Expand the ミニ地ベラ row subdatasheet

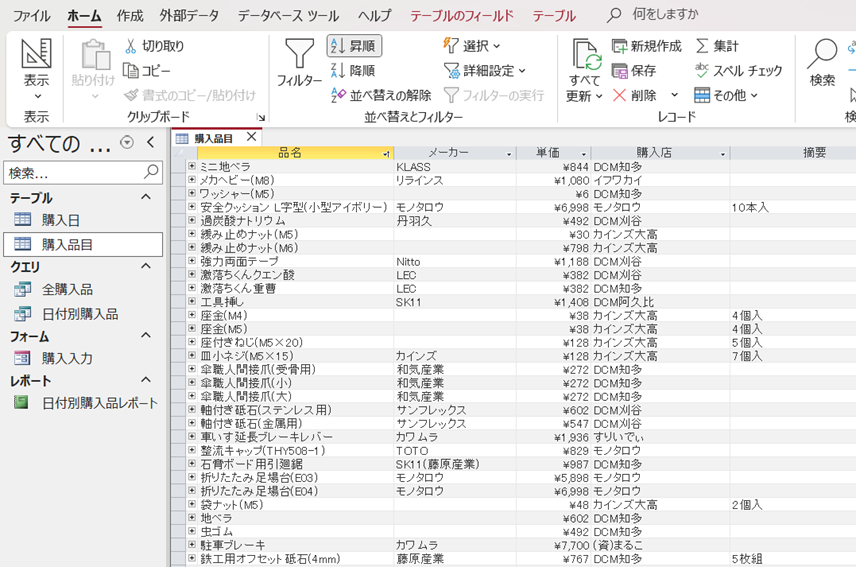tap(191, 167)
